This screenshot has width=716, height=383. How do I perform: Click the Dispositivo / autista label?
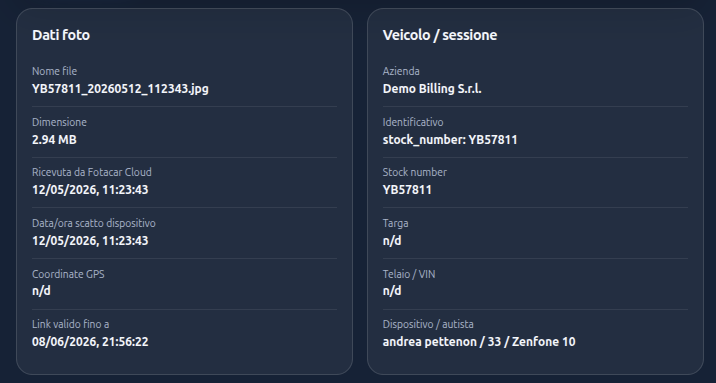point(428,324)
